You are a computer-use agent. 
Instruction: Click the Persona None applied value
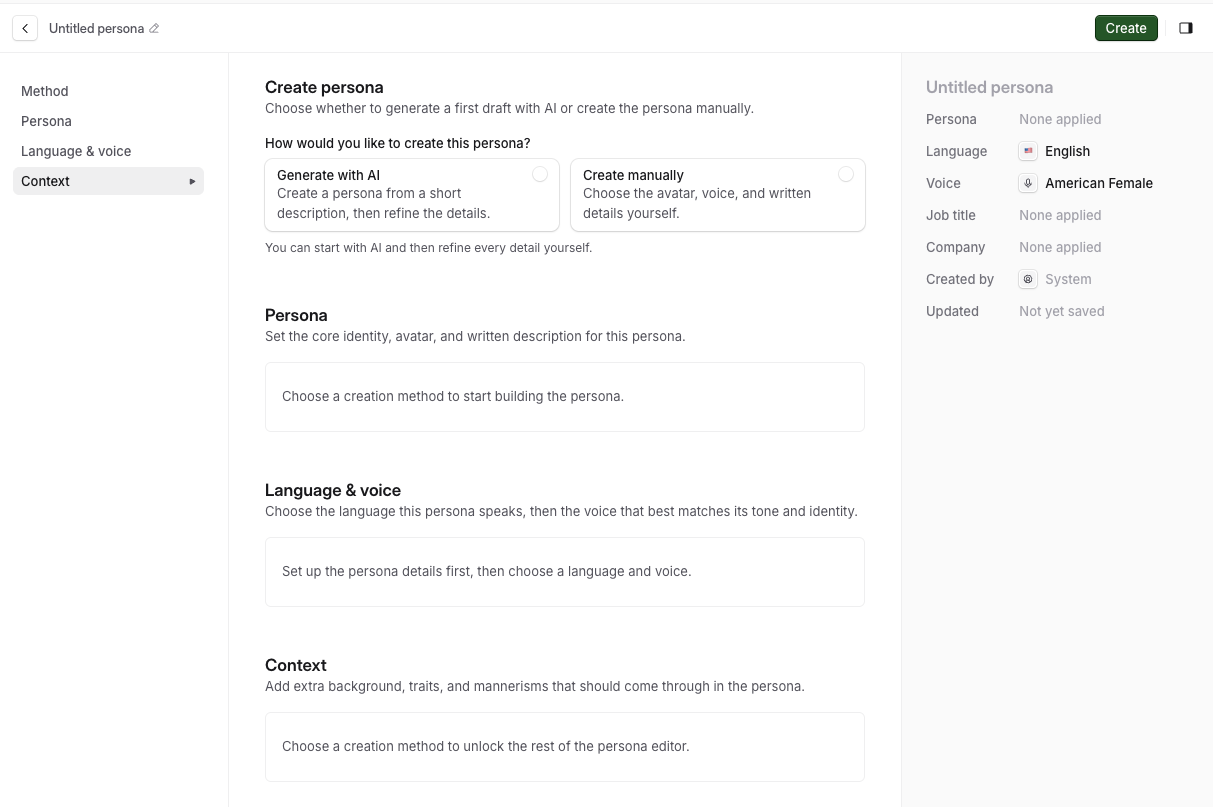(x=1060, y=119)
